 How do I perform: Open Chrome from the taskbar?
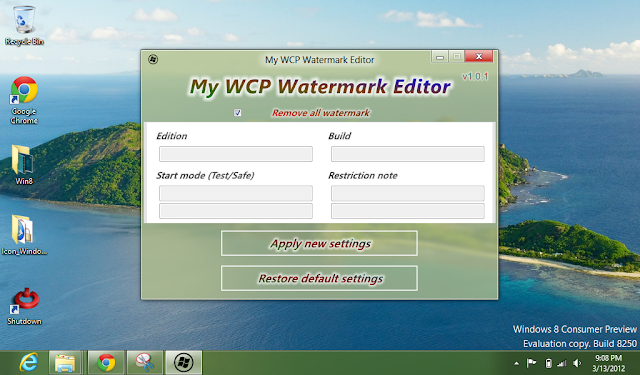pos(106,362)
